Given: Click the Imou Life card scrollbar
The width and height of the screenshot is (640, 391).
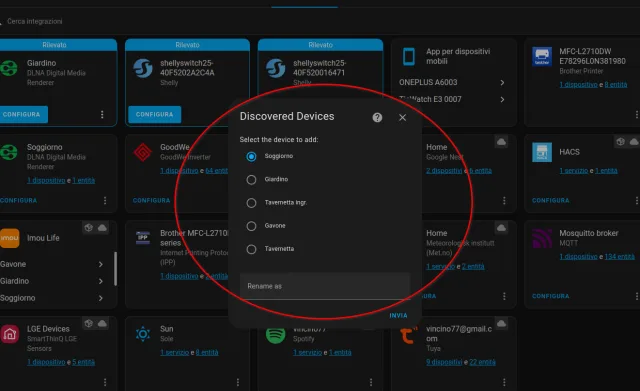Looking at the screenshot, I should point(116,269).
